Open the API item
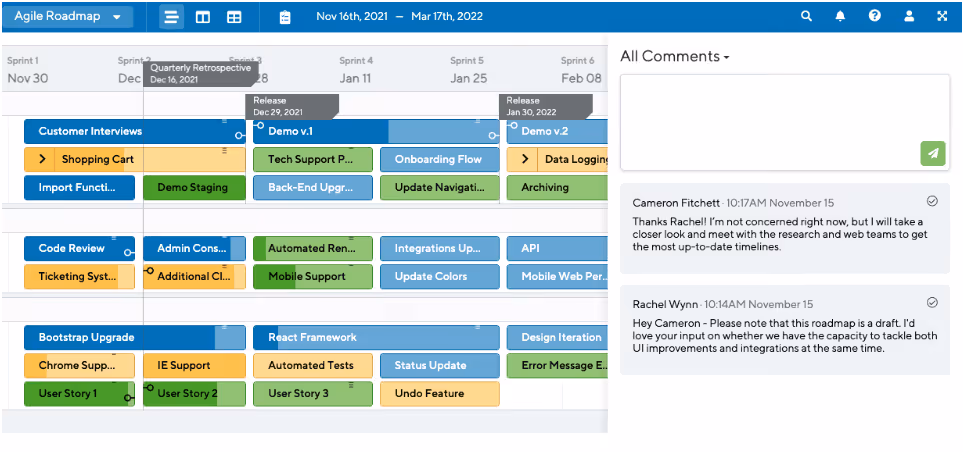The height and width of the screenshot is (452, 963). pyautogui.click(x=557, y=248)
